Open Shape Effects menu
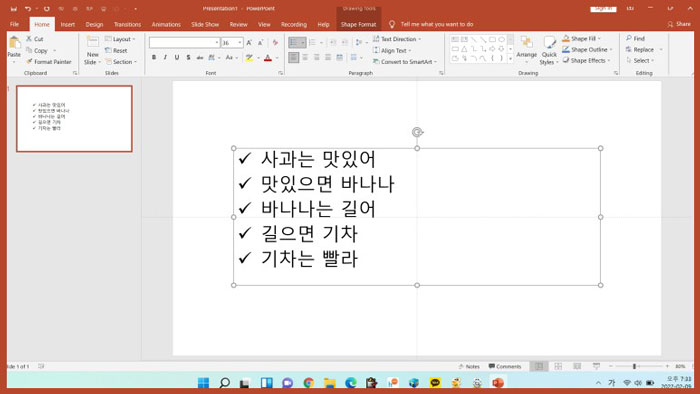Viewport: 700px width, 394px height. pos(586,60)
